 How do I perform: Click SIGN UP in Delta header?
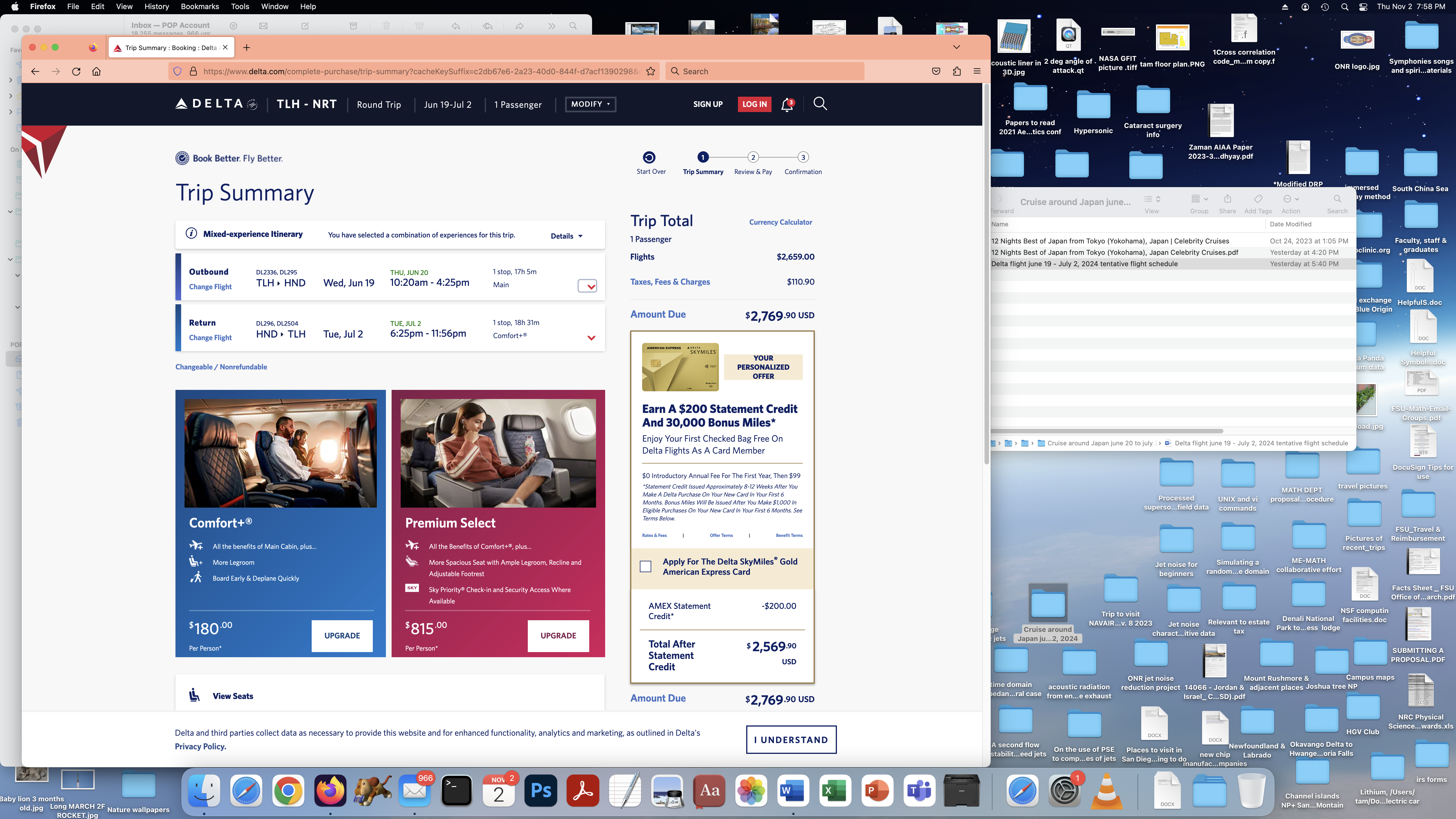click(708, 104)
